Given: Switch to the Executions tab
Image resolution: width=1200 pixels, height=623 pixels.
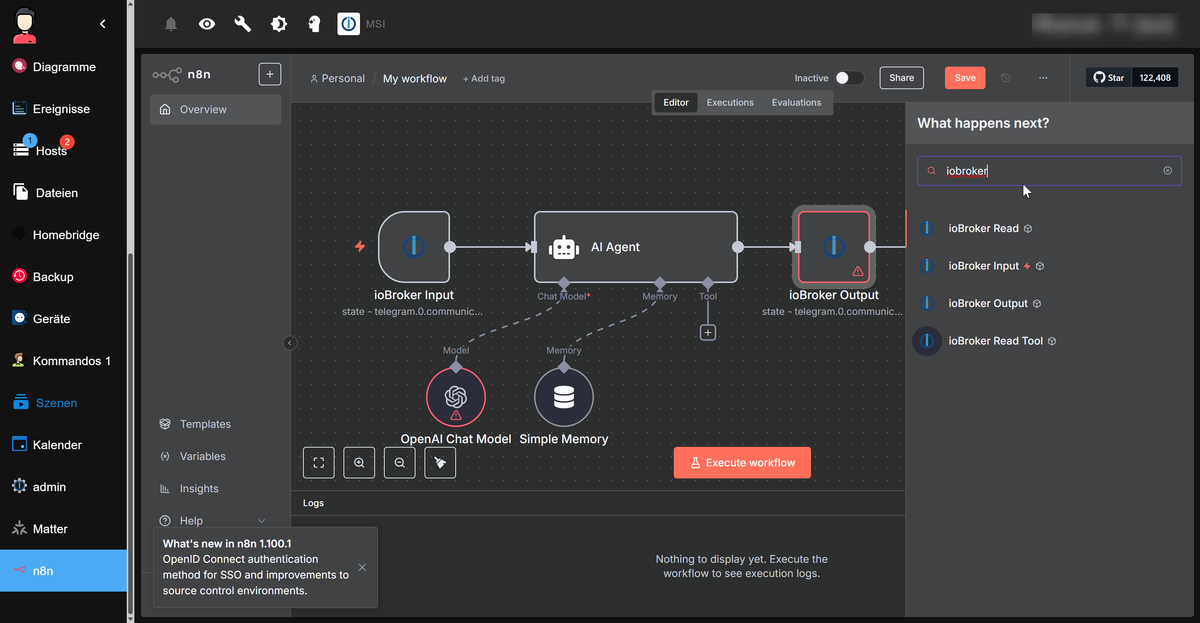Looking at the screenshot, I should pyautogui.click(x=730, y=103).
